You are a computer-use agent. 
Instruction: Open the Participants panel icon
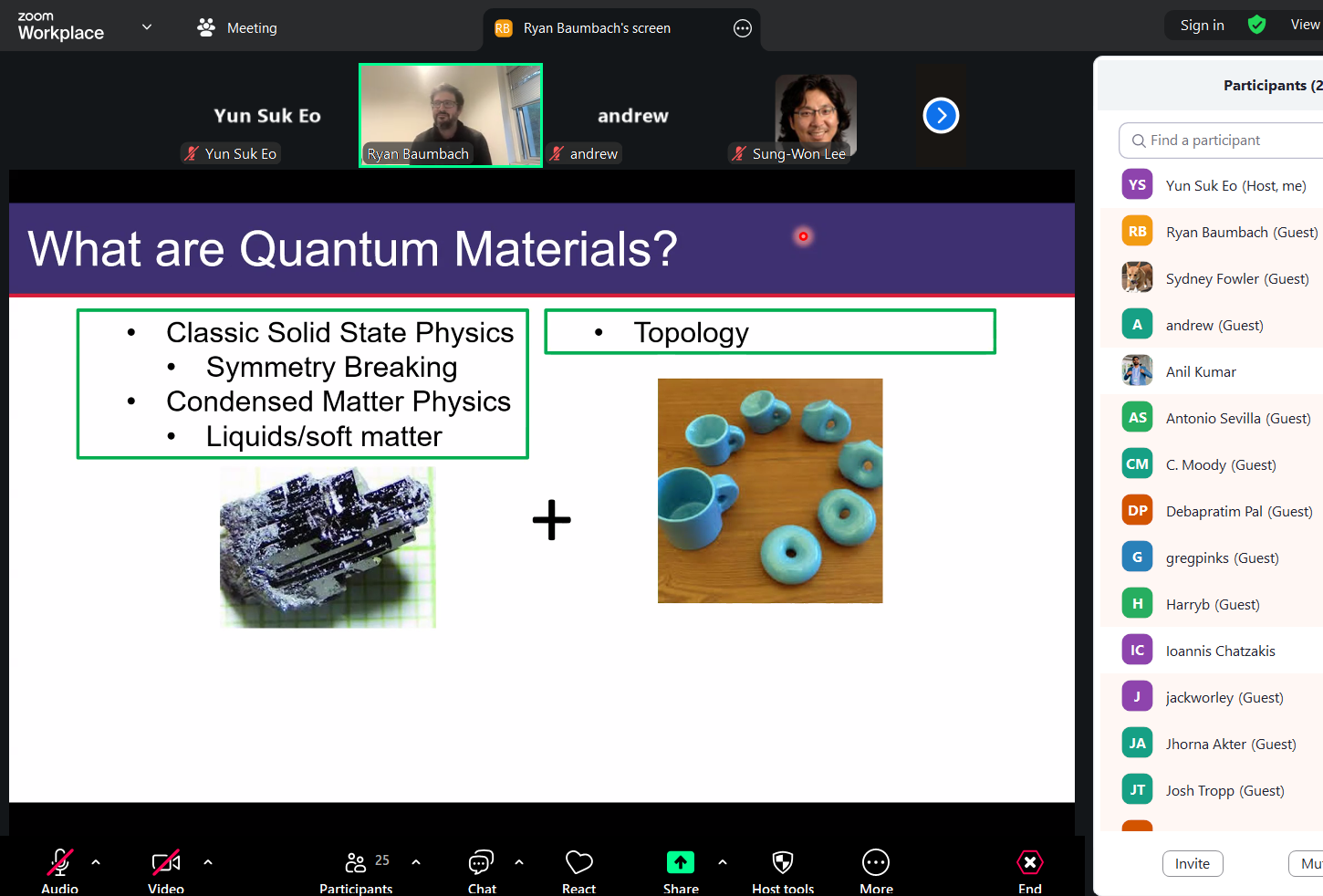(356, 863)
